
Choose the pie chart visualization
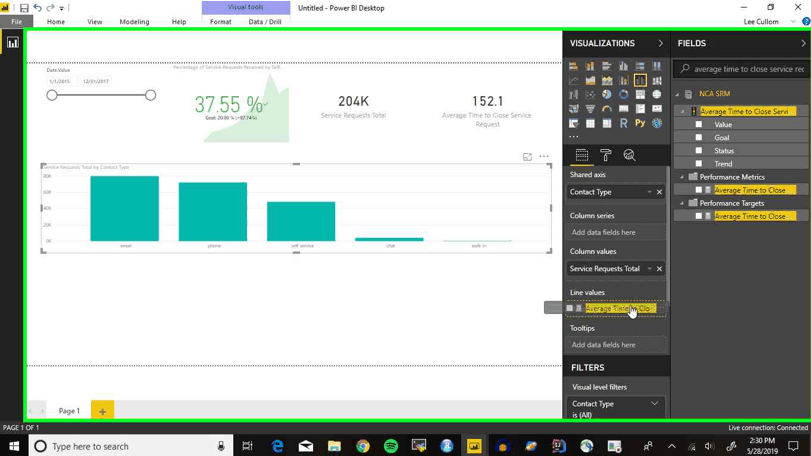(607, 95)
